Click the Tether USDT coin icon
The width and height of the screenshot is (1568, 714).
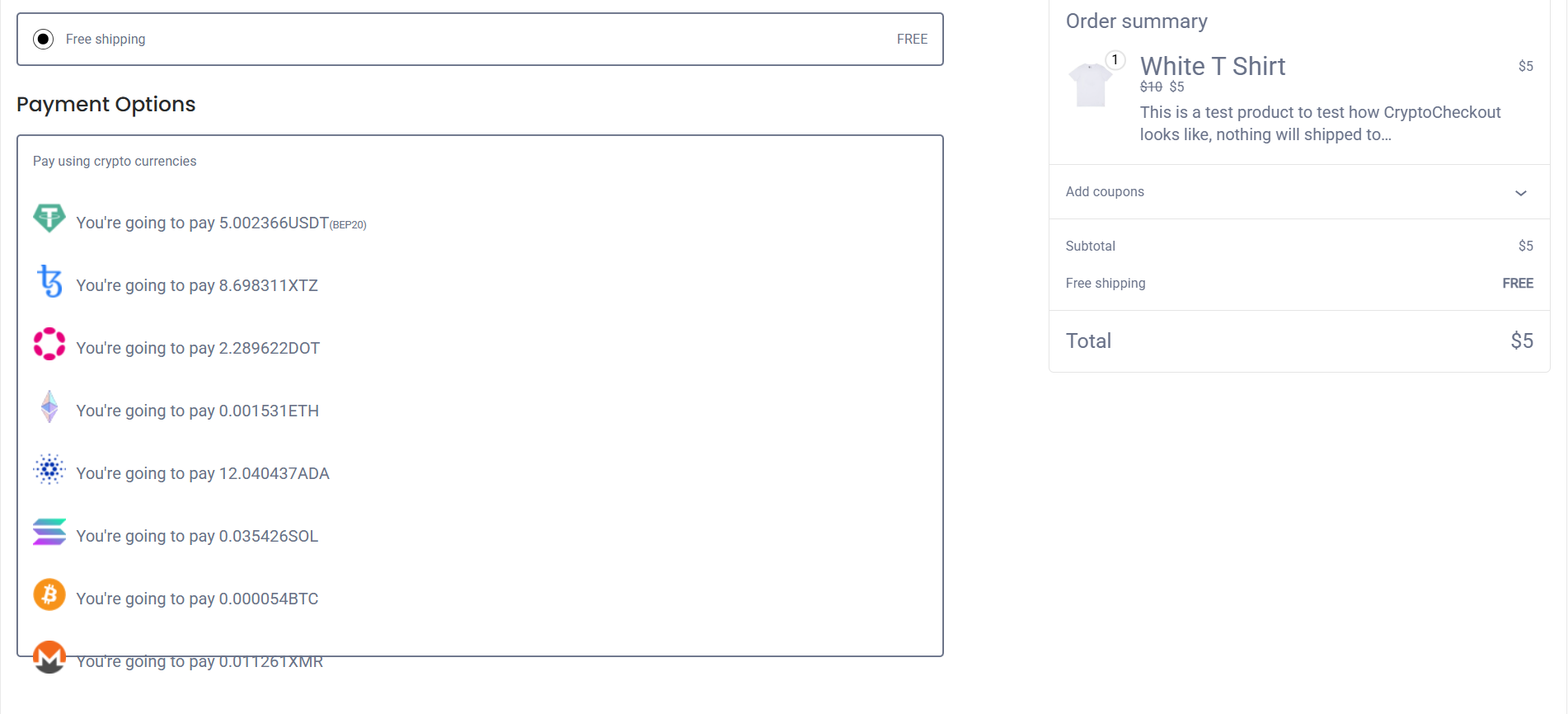pyautogui.click(x=49, y=218)
